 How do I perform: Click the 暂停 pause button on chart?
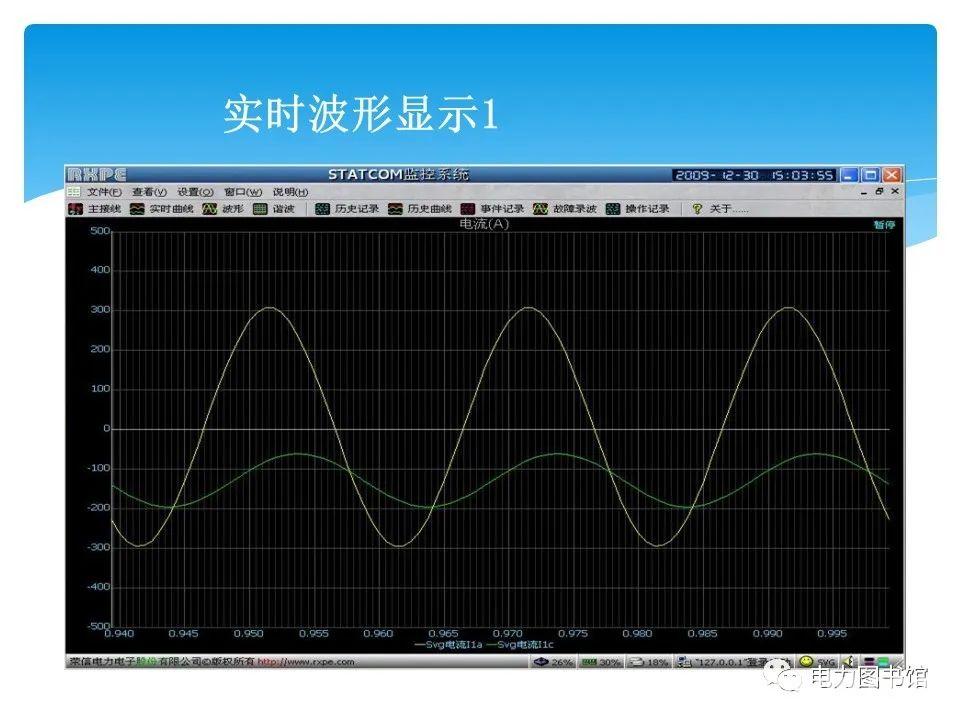point(884,225)
